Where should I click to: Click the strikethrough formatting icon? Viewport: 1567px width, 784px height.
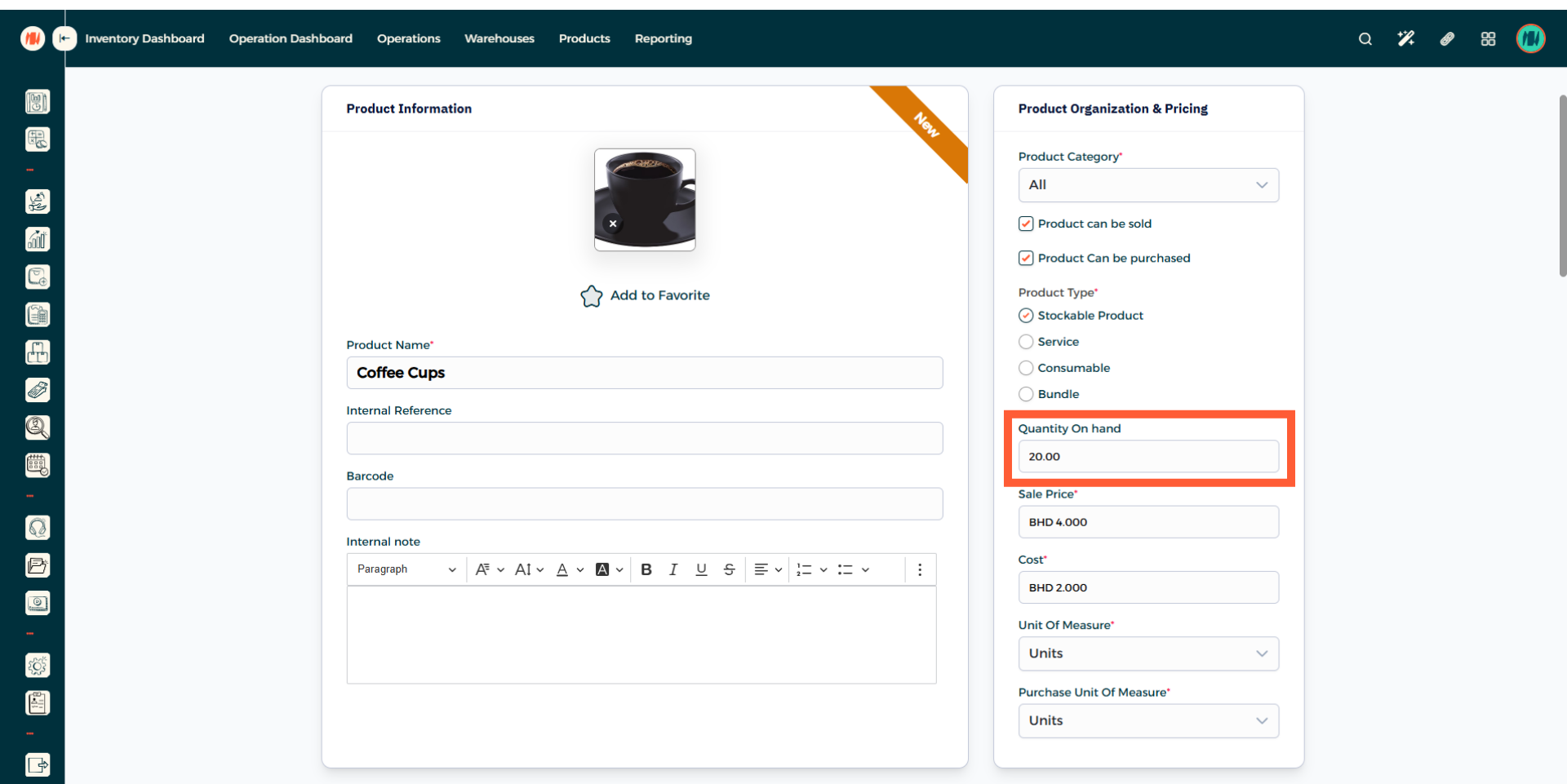point(729,569)
